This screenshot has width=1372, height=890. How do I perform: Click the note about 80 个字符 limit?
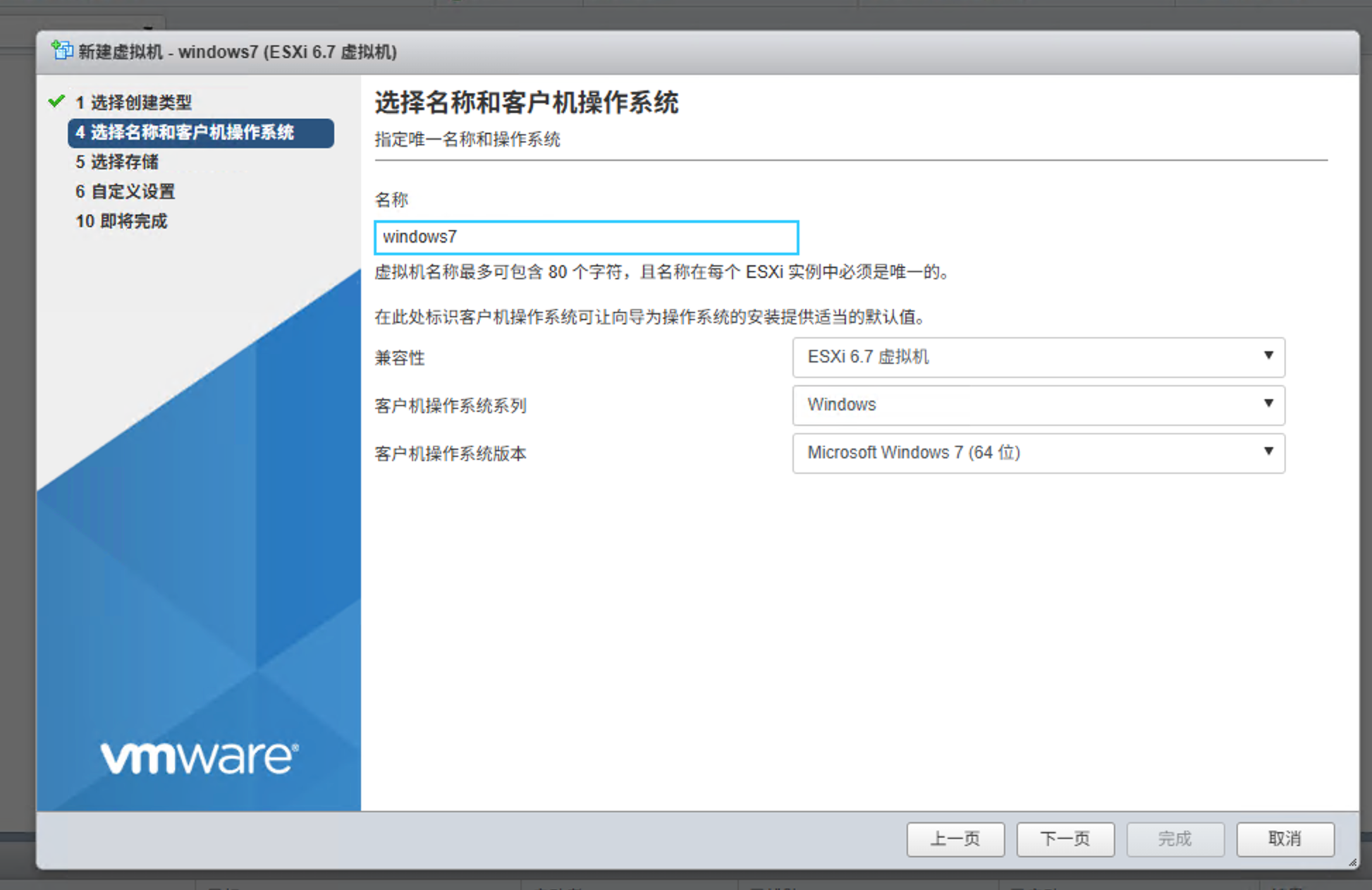pyautogui.click(x=662, y=272)
